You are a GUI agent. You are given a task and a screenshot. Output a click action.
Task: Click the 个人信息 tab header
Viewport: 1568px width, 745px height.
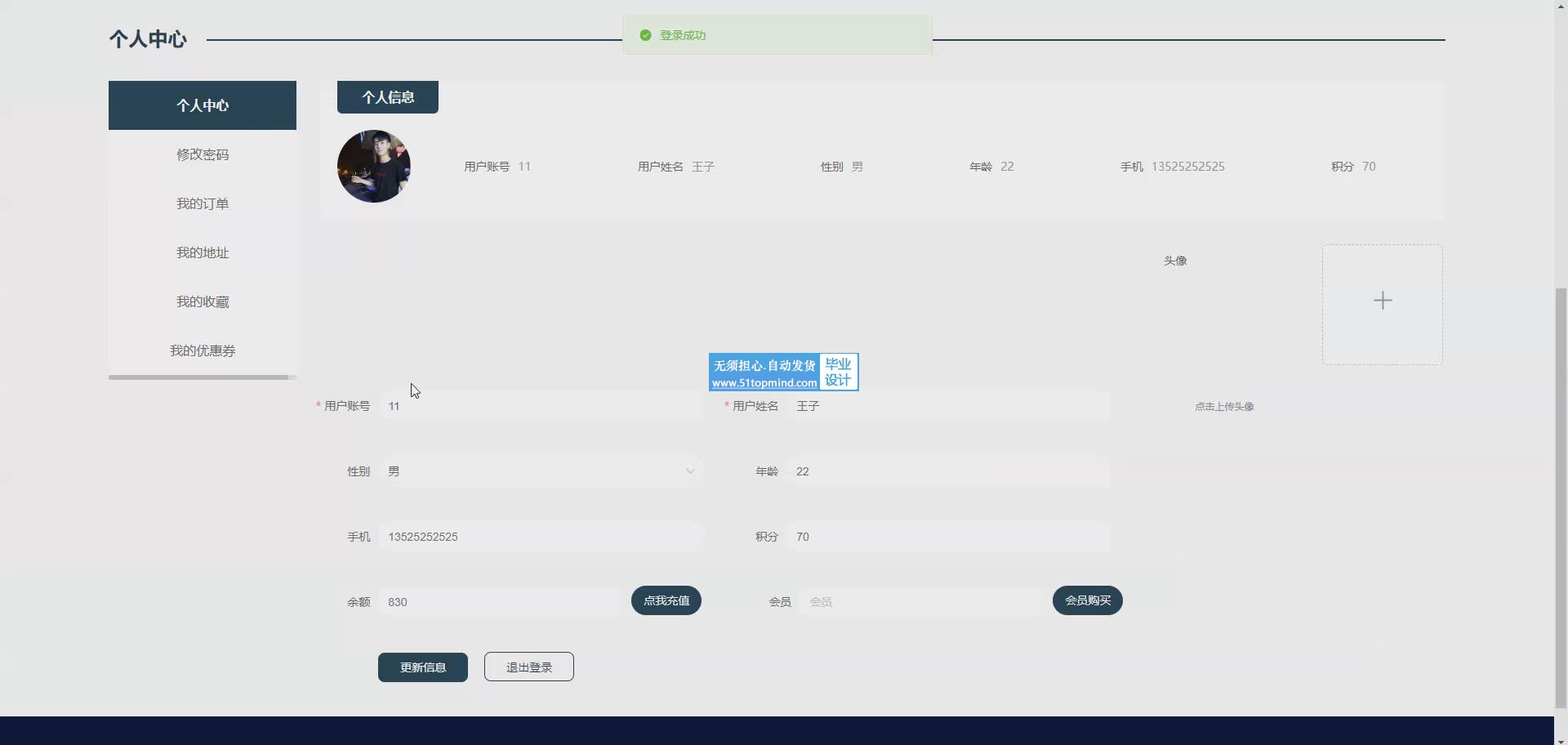pyautogui.click(x=388, y=97)
